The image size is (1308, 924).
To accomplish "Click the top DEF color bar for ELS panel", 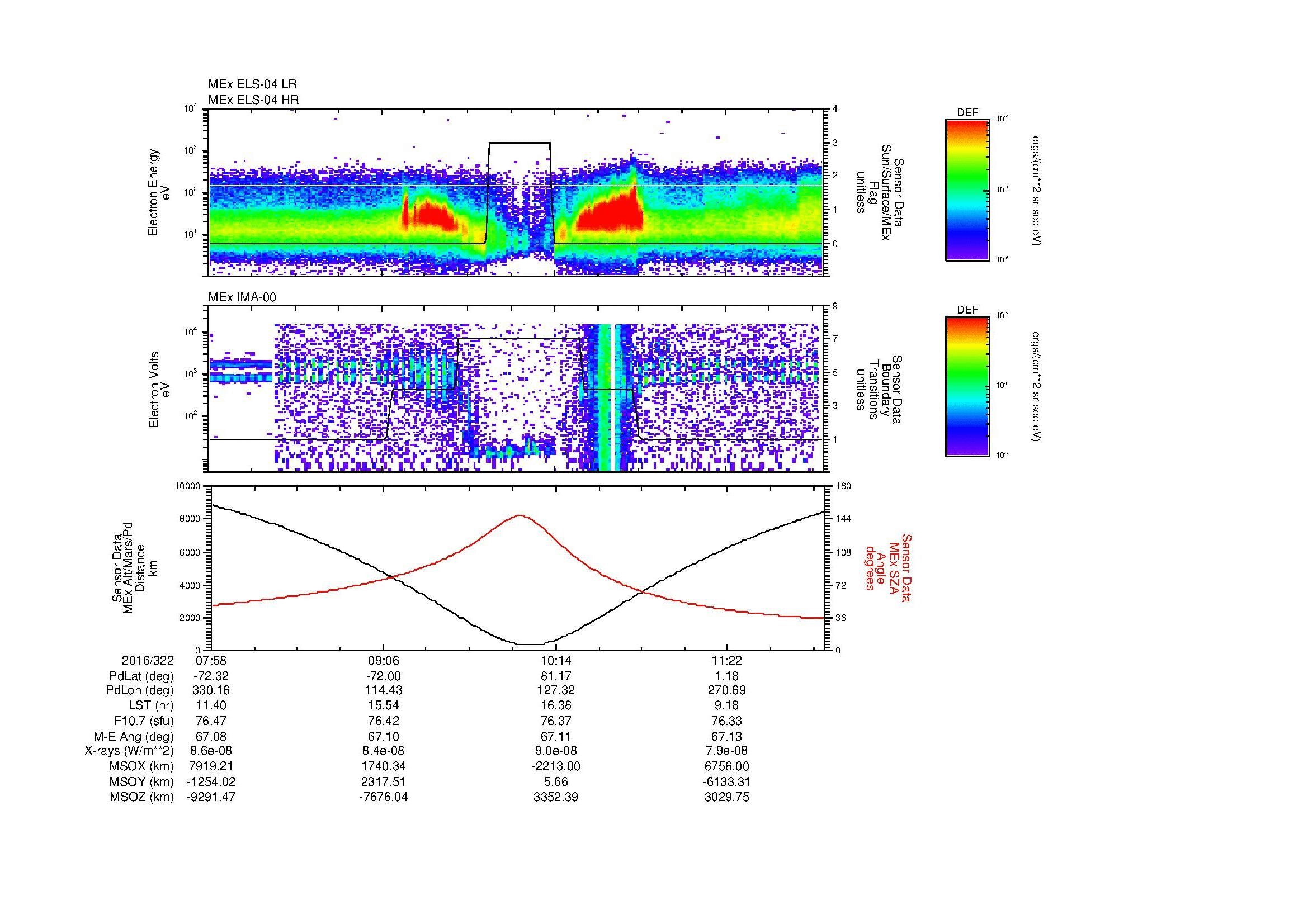I will tap(967, 189).
